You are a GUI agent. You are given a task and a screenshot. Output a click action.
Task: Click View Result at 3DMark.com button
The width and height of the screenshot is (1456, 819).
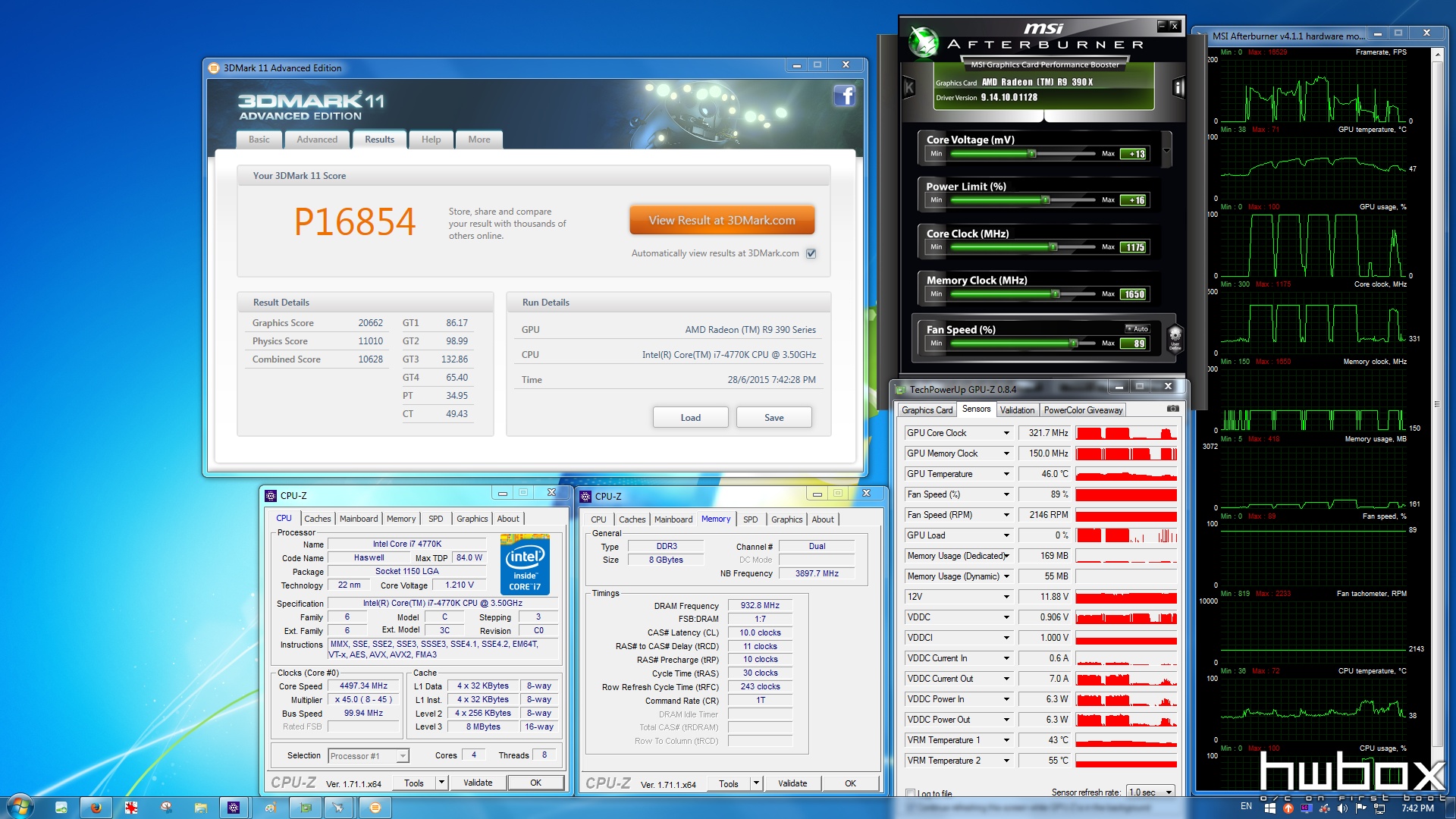coord(722,220)
